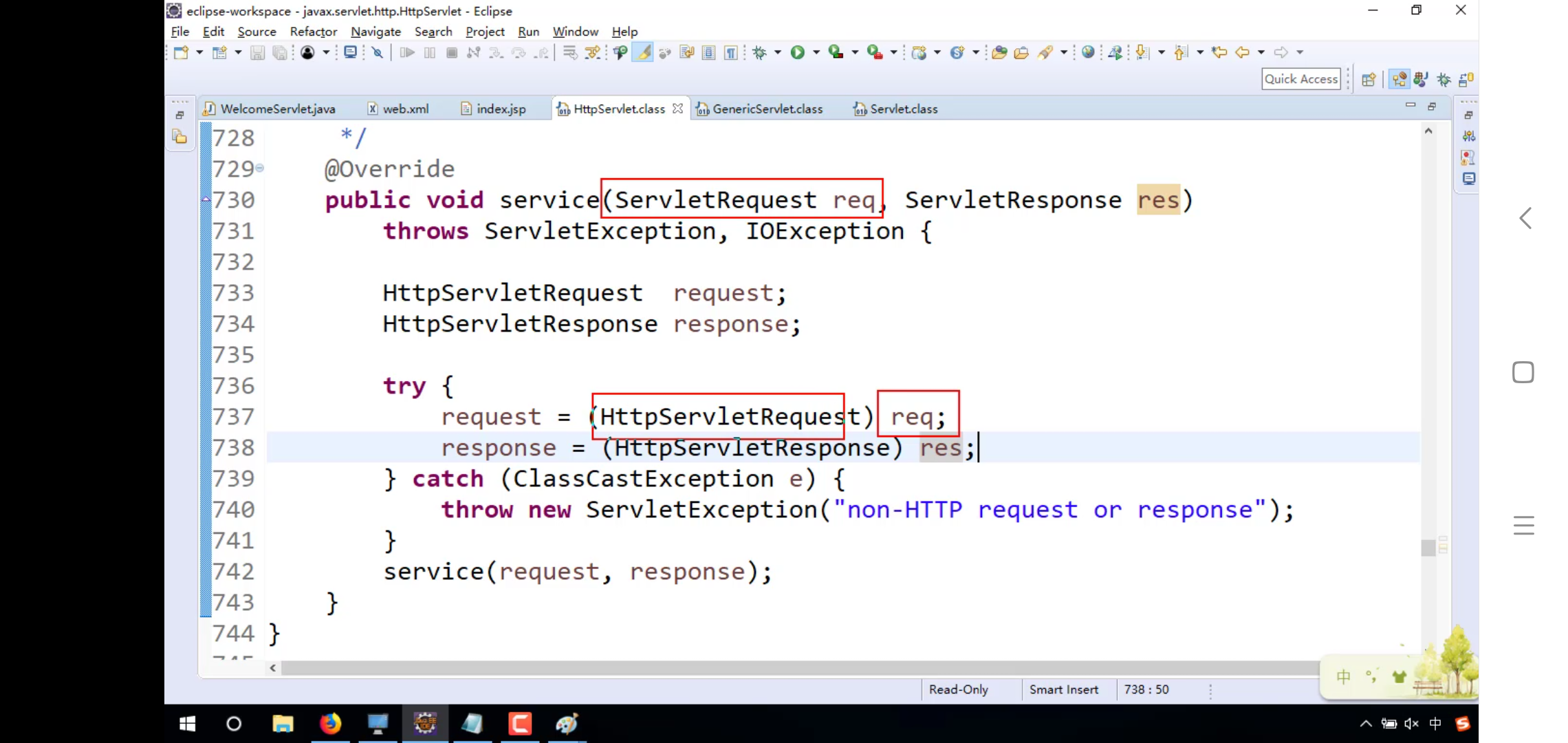This screenshot has height=743, width=1568.
Task: Open the Debug launch dropdown arrow
Action: click(x=778, y=52)
